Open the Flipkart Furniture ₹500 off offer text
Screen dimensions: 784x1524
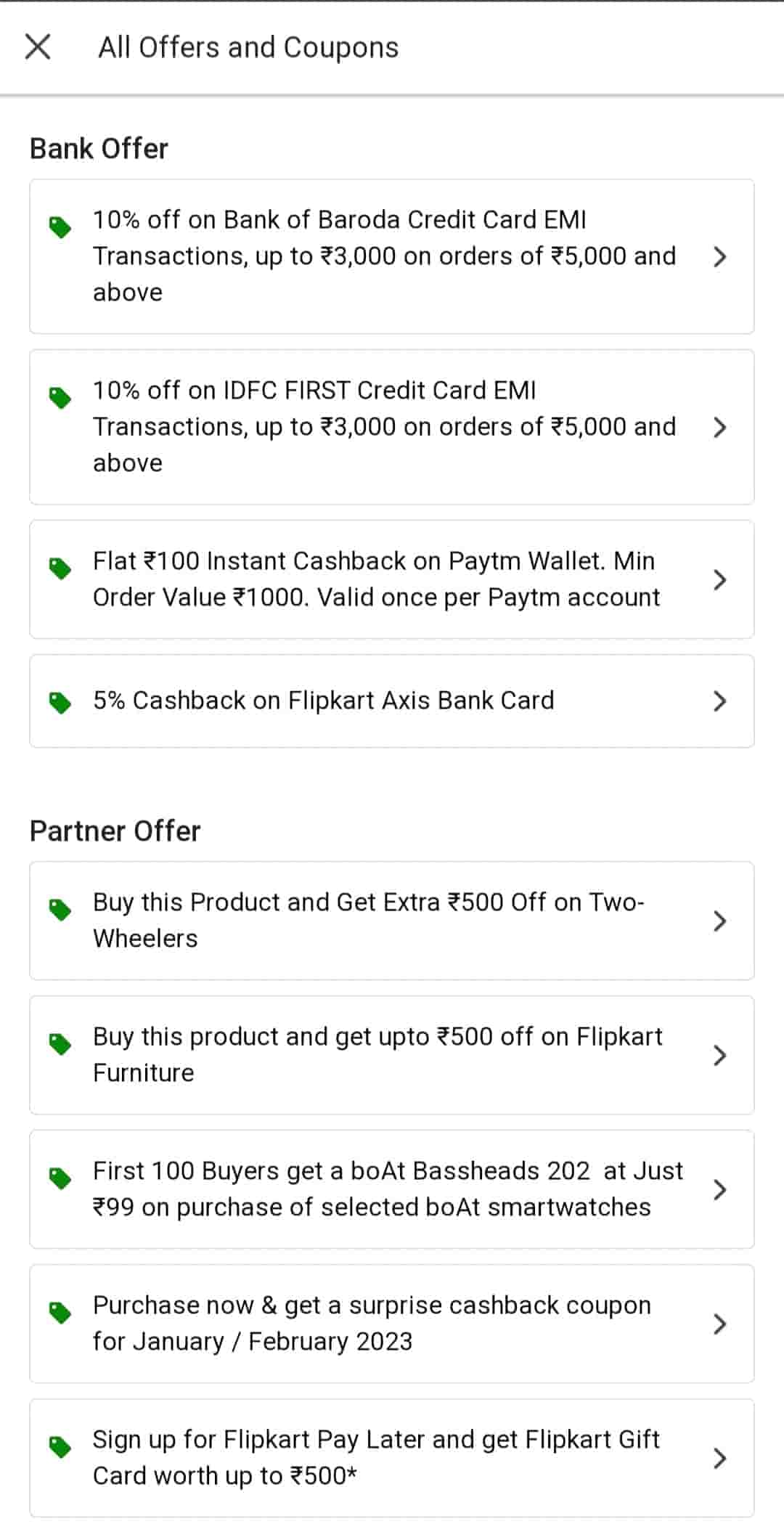377,1054
